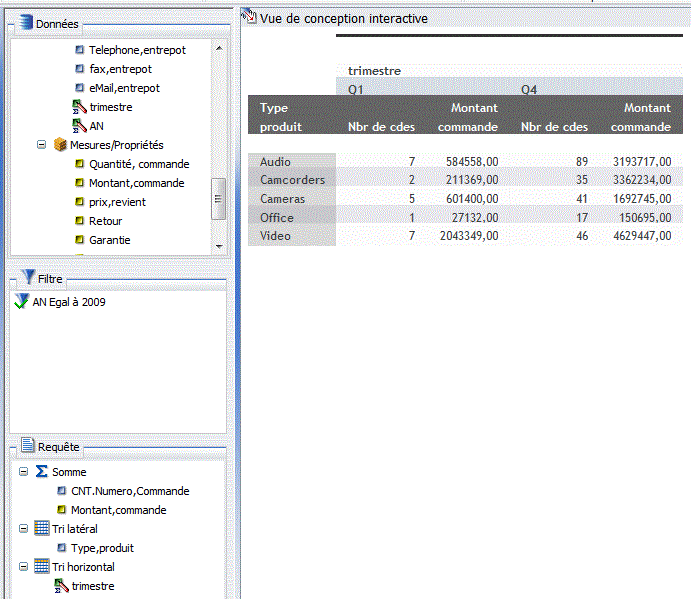This screenshot has width=691, height=599.
Task: Click the interactive design view icon
Action: (248, 18)
